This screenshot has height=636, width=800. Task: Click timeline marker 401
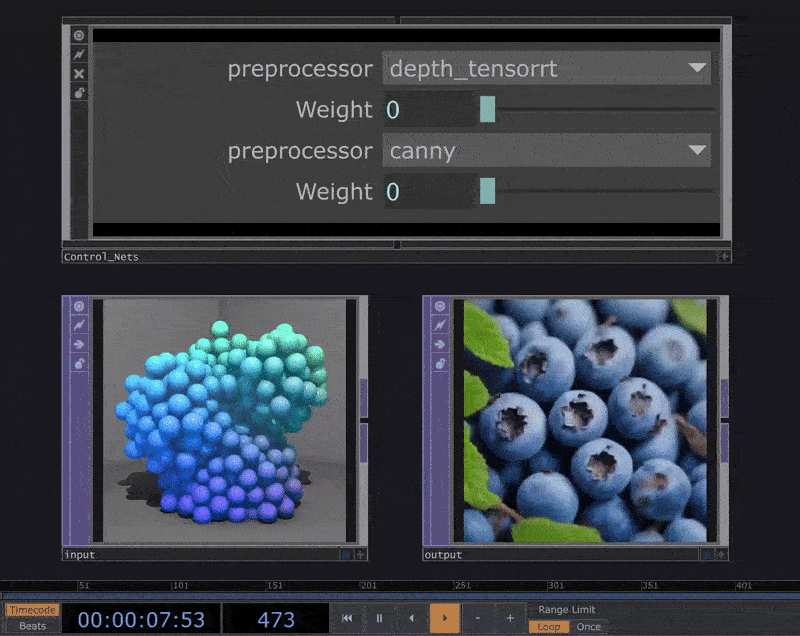(x=744, y=586)
